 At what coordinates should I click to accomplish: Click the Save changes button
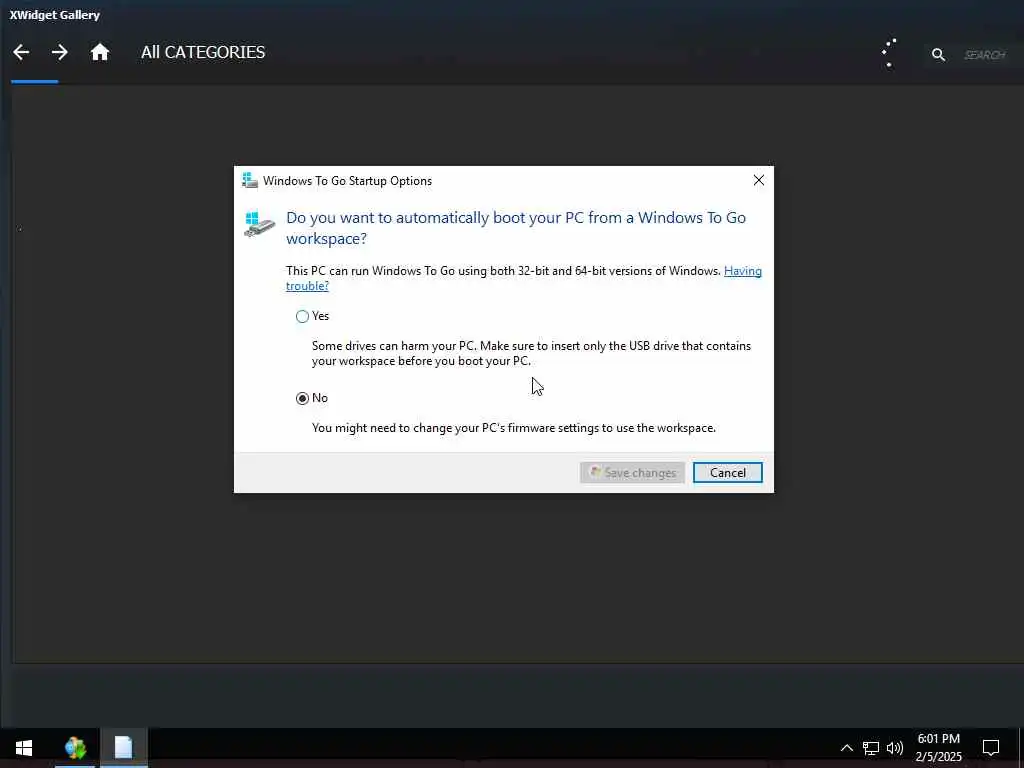632,473
